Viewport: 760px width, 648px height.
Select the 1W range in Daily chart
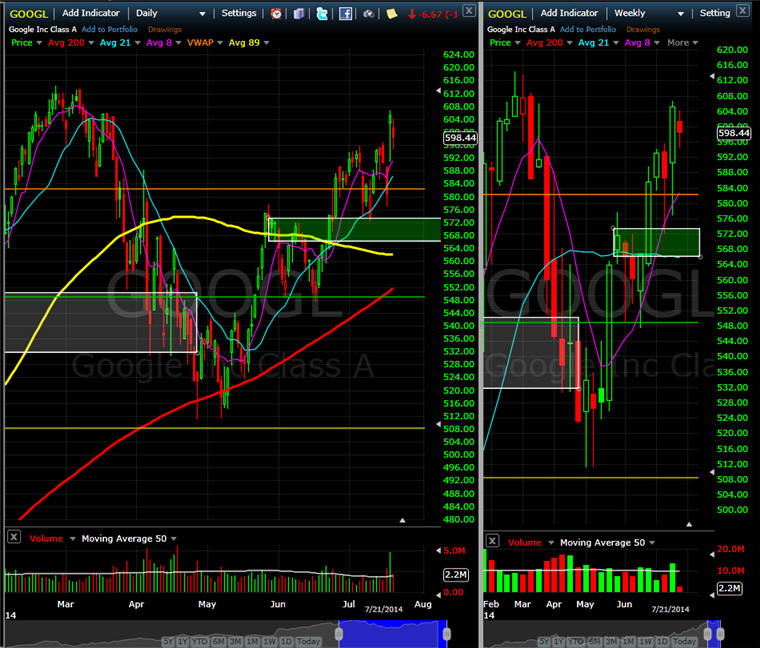click(269, 641)
